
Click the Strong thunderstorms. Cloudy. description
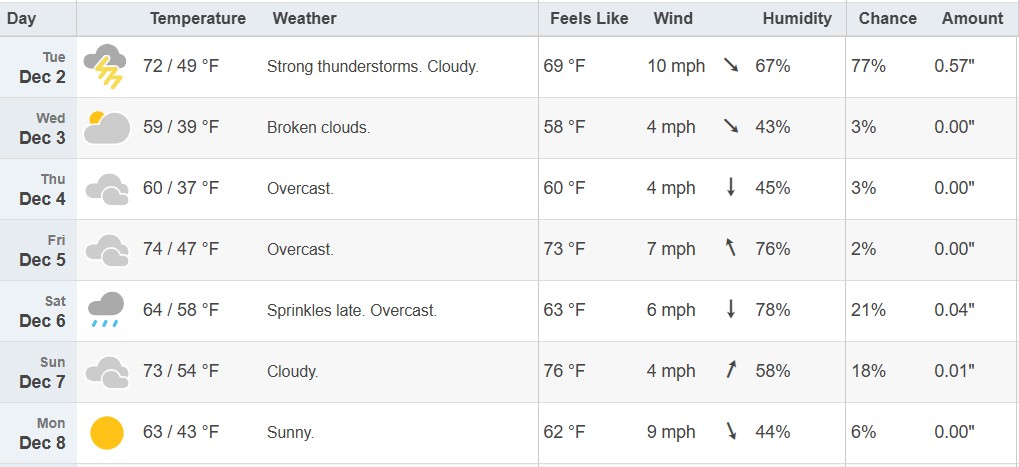[372, 66]
